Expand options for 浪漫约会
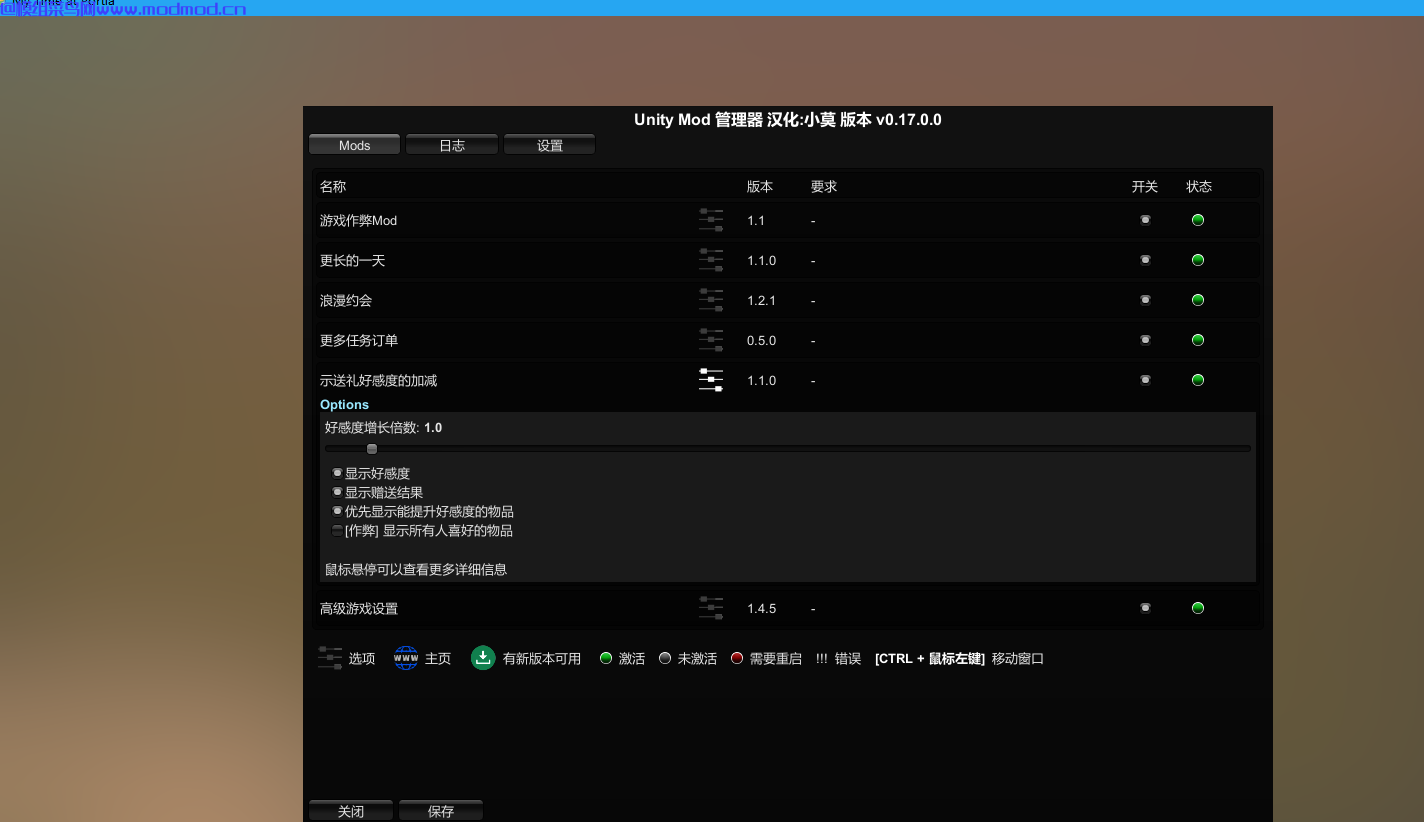The width and height of the screenshot is (1424, 822). tap(711, 300)
